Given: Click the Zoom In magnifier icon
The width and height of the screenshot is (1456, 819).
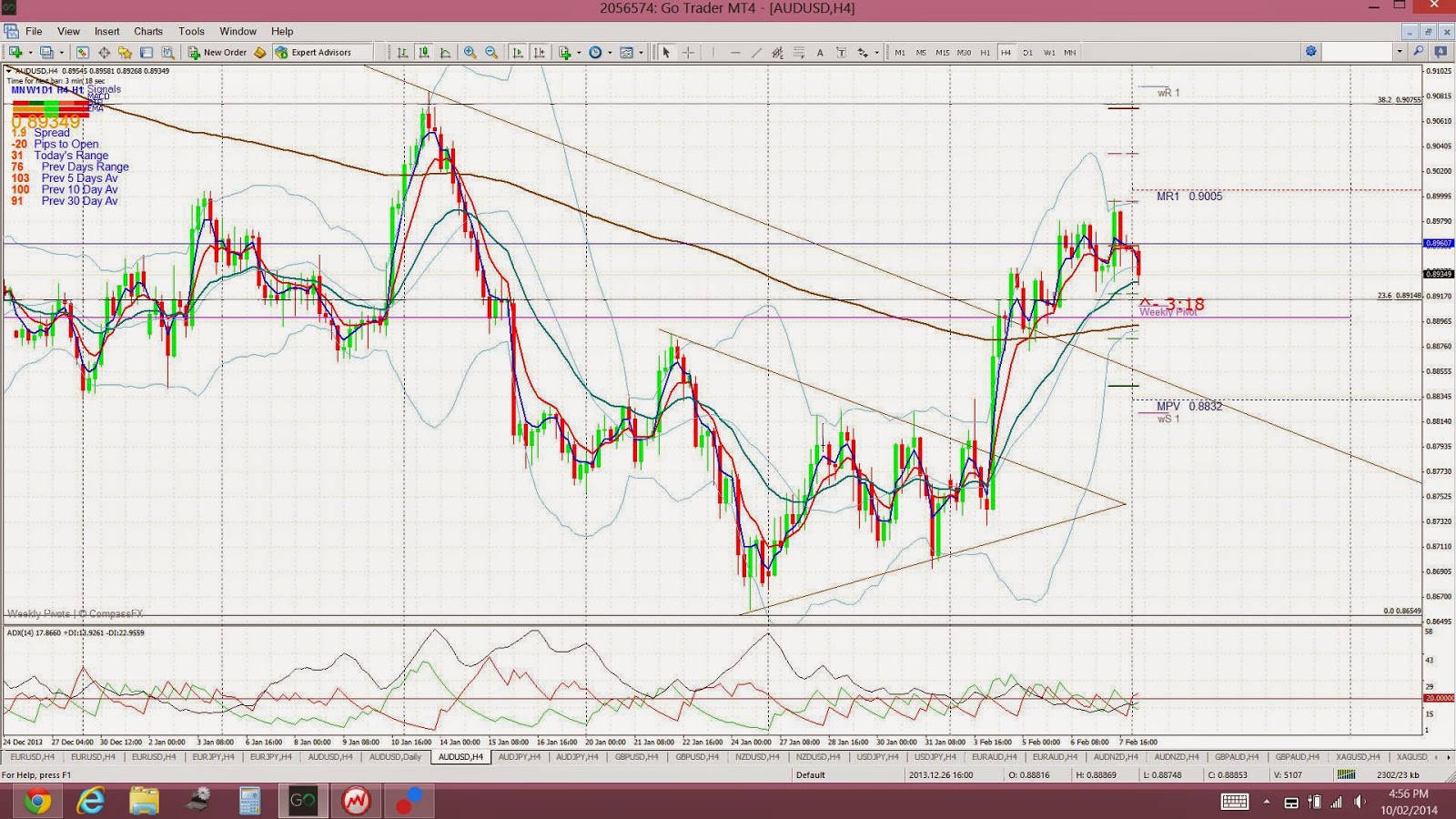Looking at the screenshot, I should click(x=470, y=52).
